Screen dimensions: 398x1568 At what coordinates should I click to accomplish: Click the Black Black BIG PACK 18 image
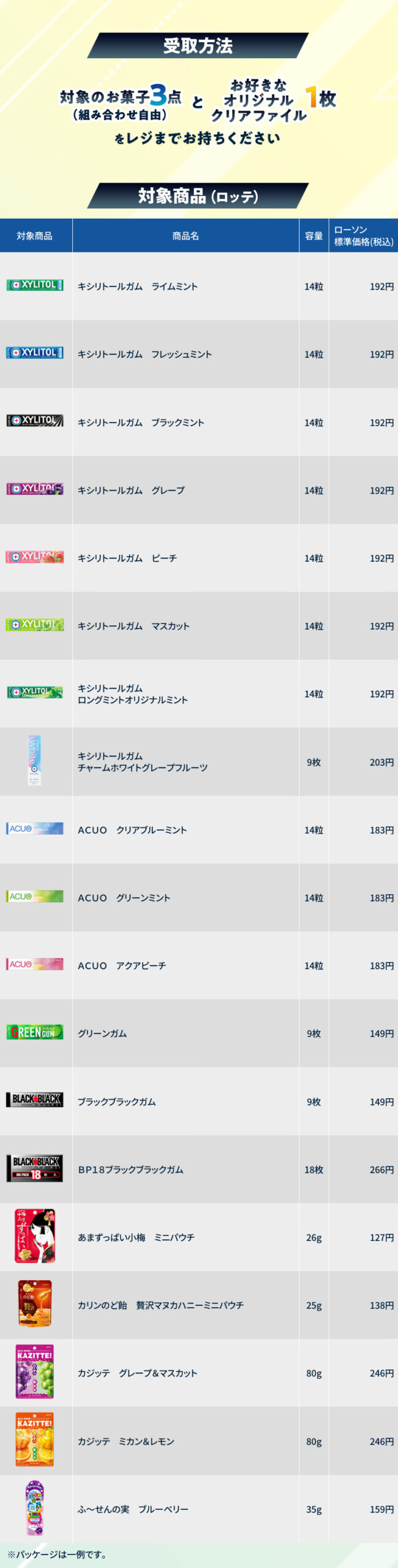pos(35,1168)
